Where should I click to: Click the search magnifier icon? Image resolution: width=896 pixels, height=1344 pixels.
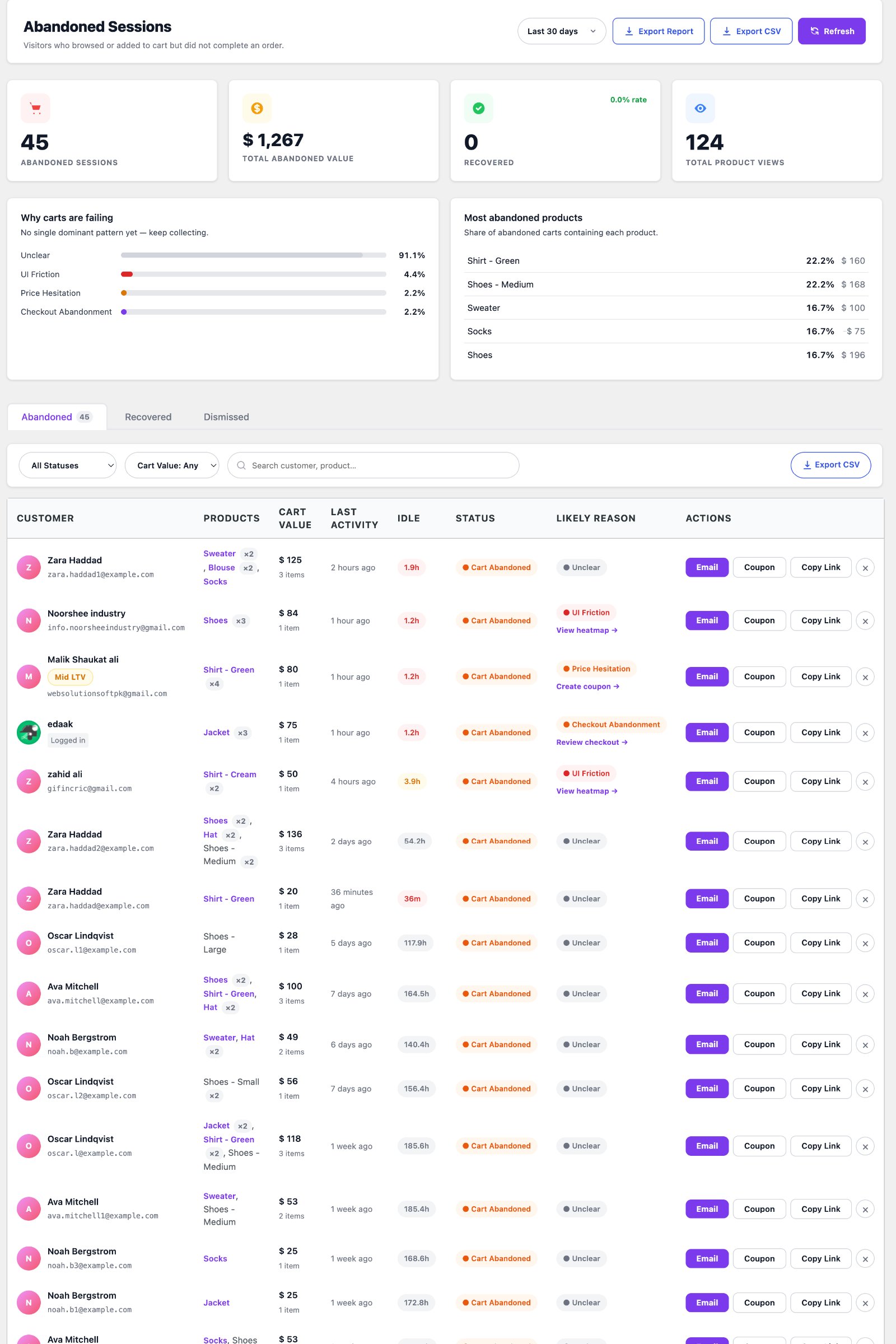241,466
